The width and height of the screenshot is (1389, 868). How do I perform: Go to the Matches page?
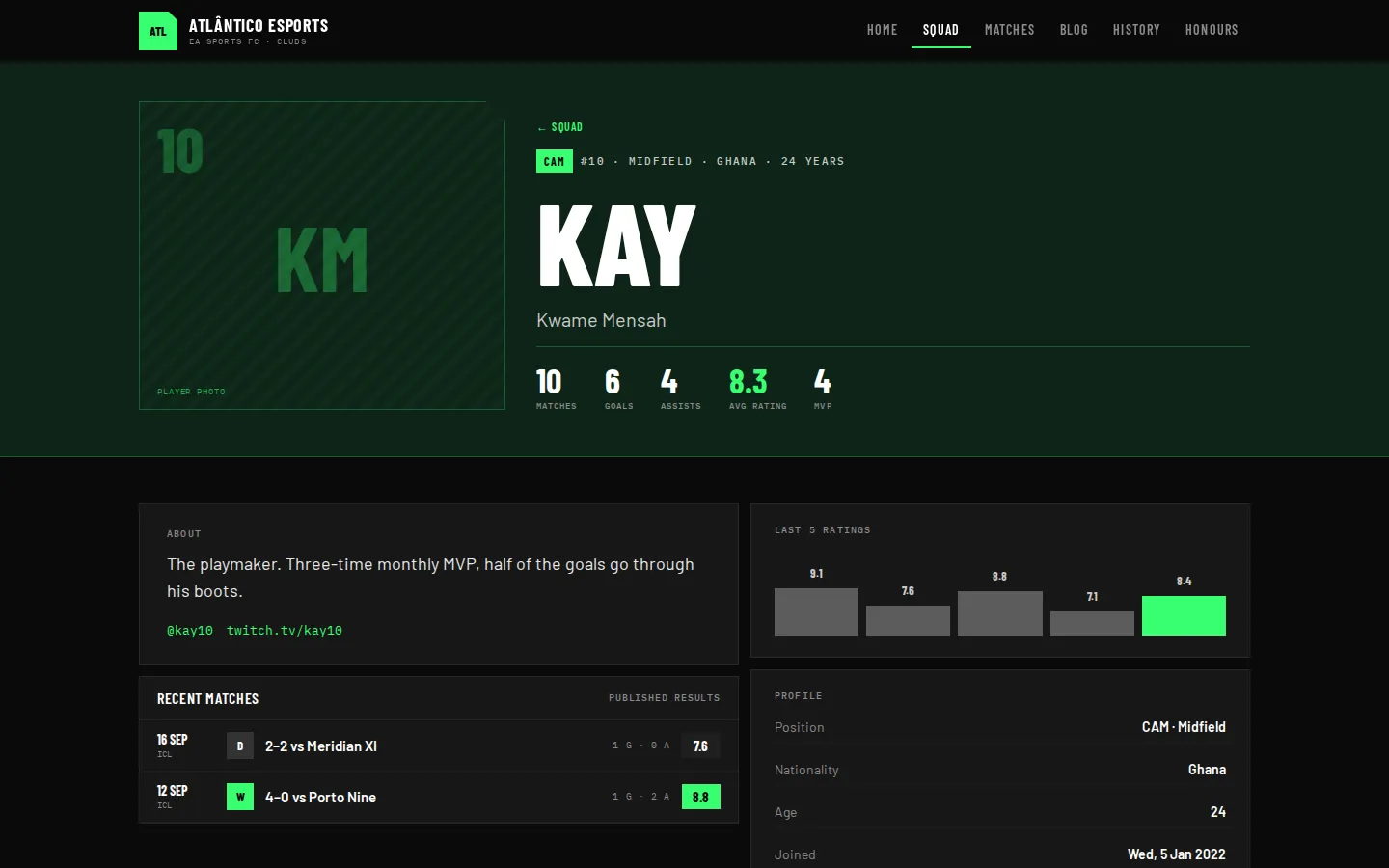click(x=1009, y=30)
